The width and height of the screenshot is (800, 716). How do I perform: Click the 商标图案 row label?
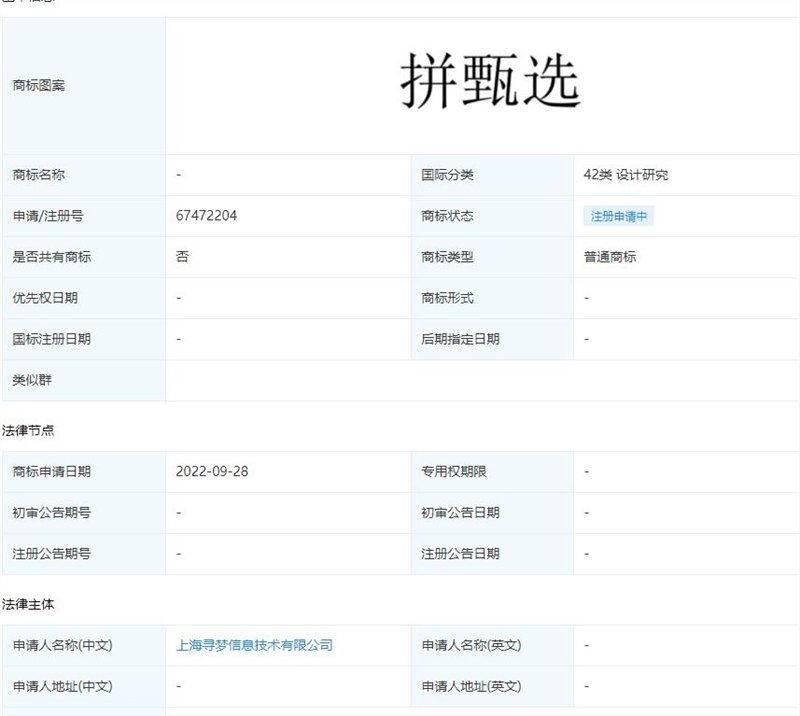click(x=39, y=85)
